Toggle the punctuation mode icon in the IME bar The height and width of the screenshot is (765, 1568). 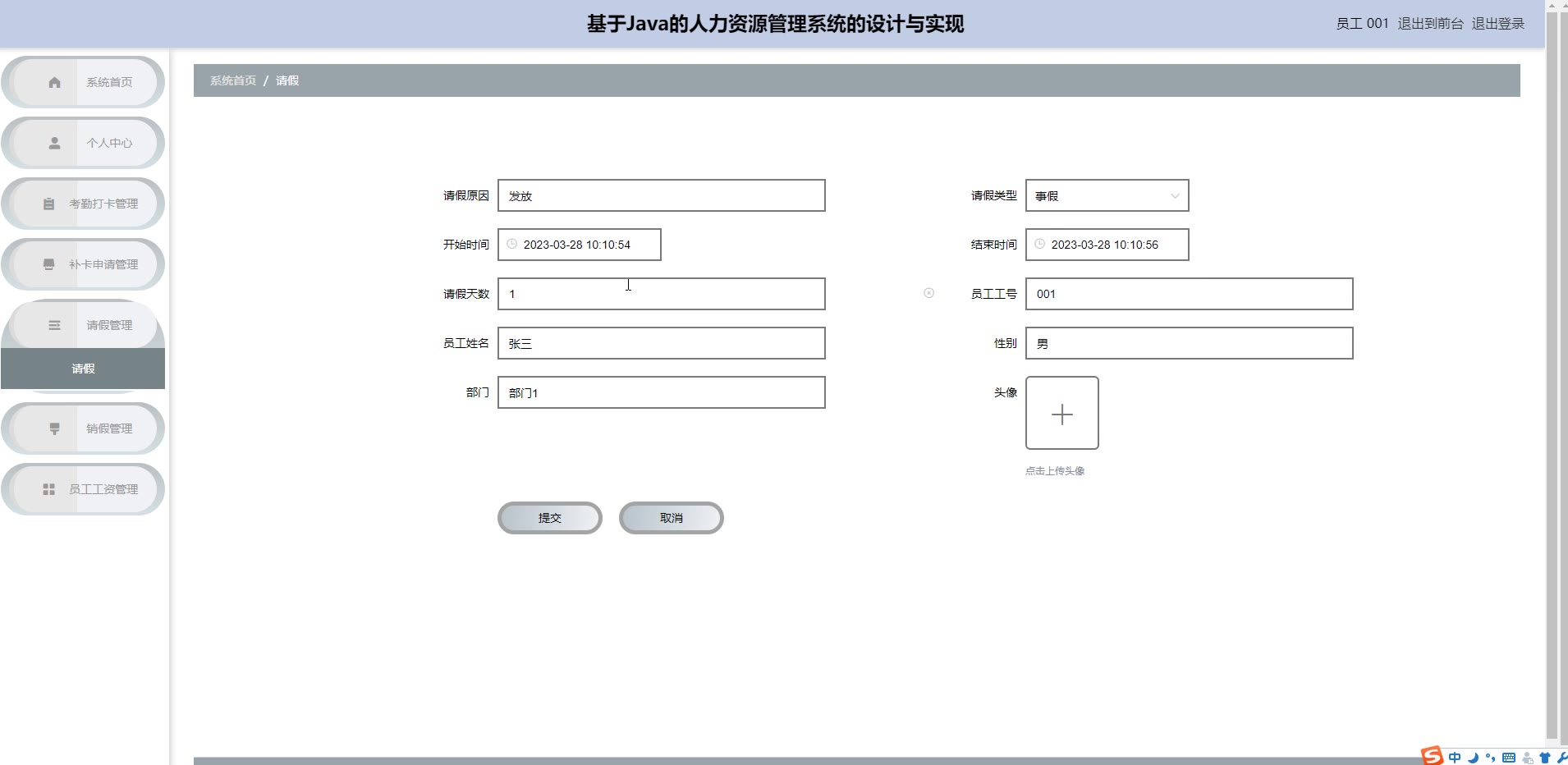pos(1490,758)
